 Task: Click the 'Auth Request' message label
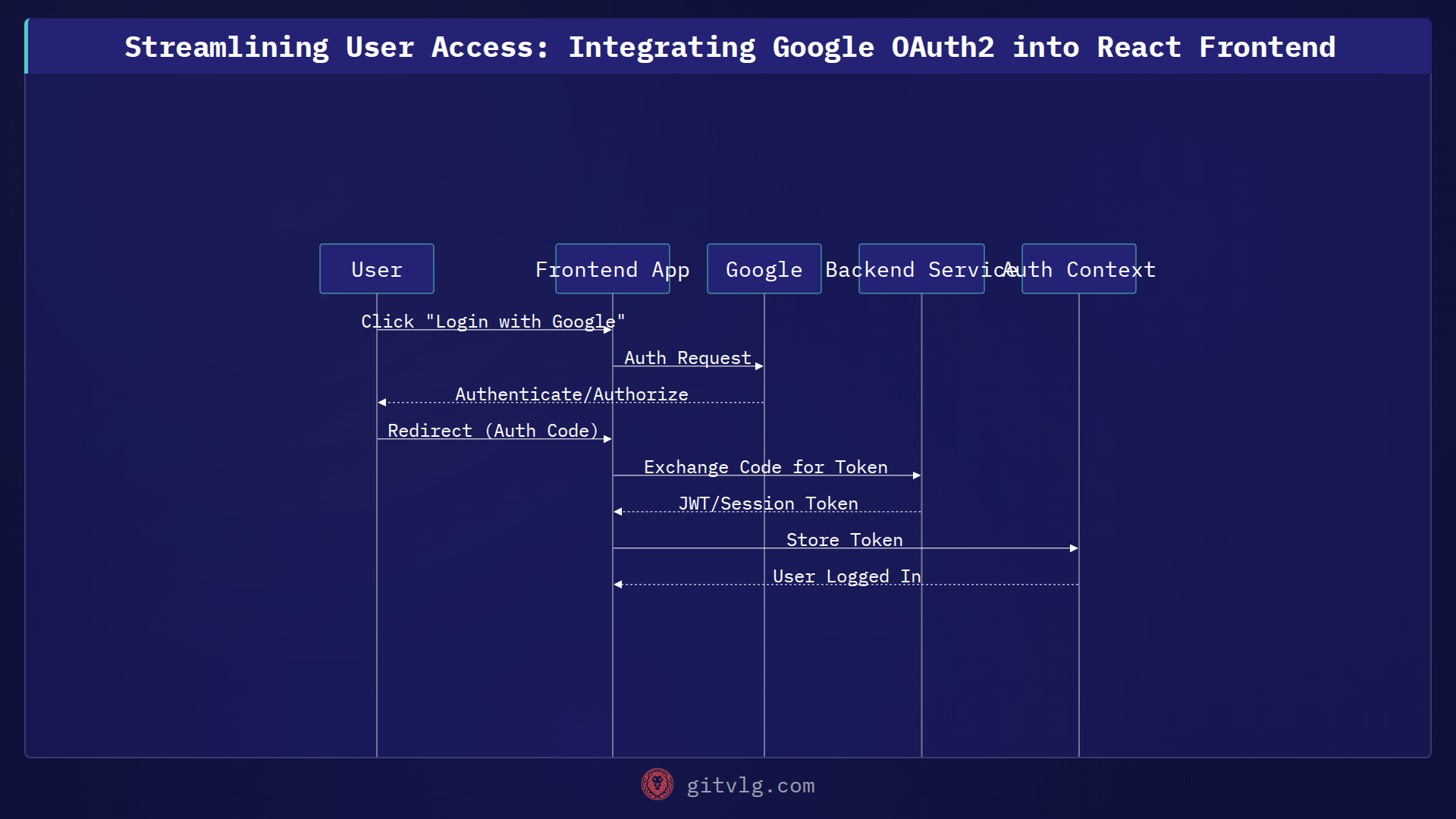[688, 358]
